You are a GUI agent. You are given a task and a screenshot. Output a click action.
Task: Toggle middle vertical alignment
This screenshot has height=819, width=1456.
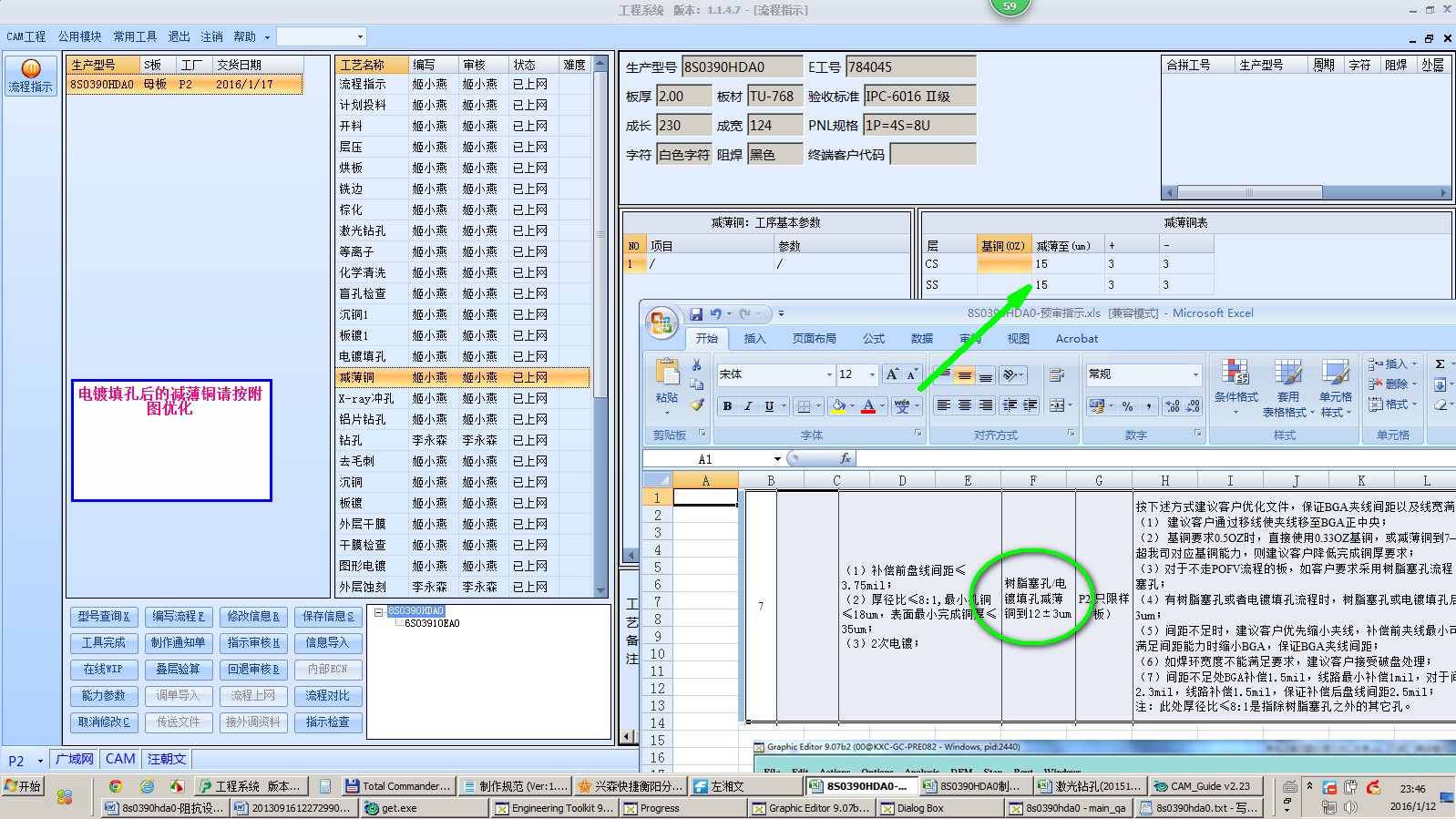(x=964, y=374)
